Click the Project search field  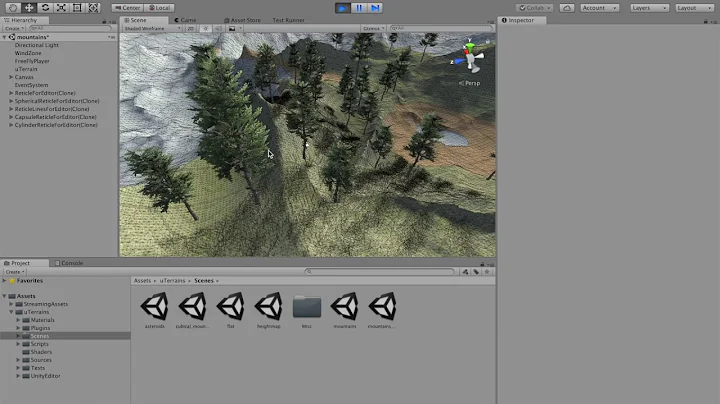(x=380, y=272)
